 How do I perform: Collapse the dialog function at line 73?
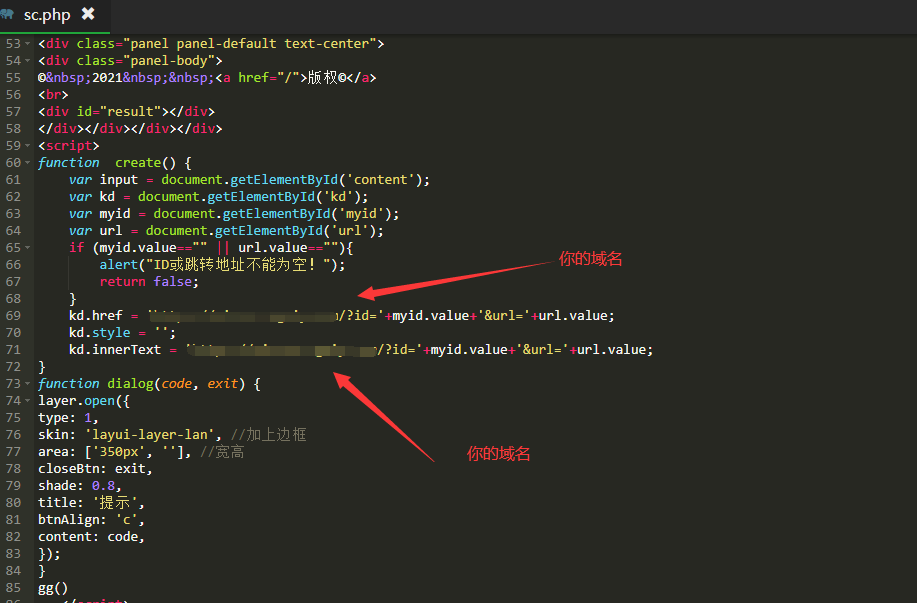27,384
